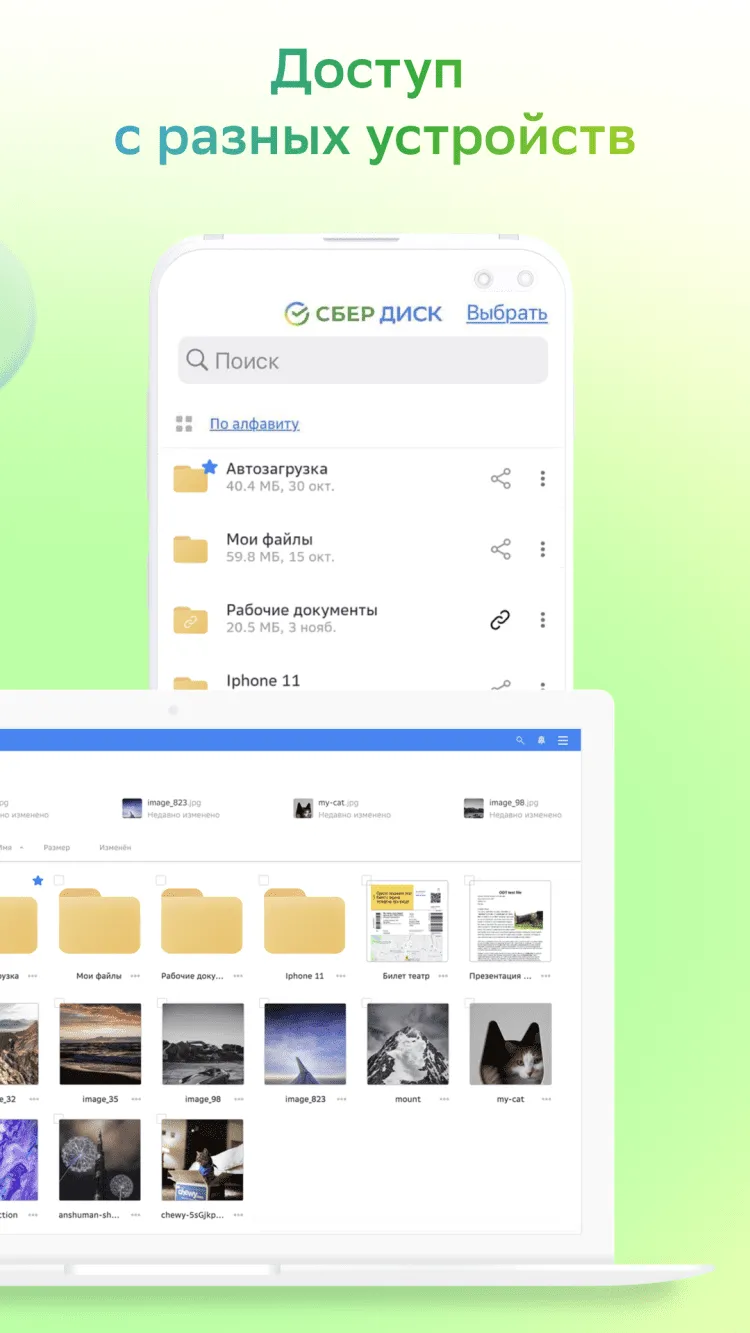This screenshot has width=750, height=1333.
Task: Click the Поиск search field on phone
Action: point(363,360)
